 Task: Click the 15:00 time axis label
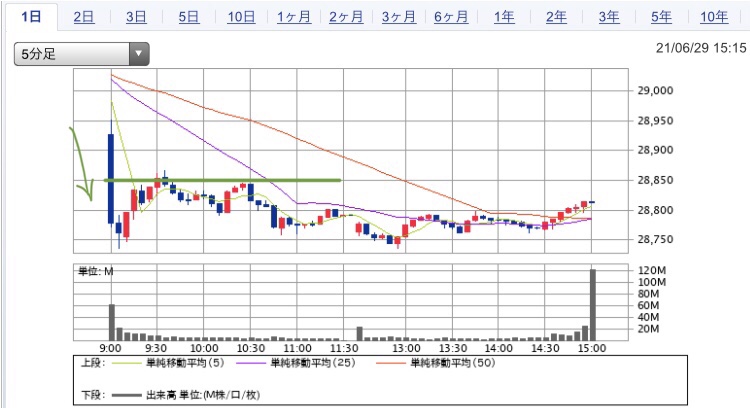[592, 348]
